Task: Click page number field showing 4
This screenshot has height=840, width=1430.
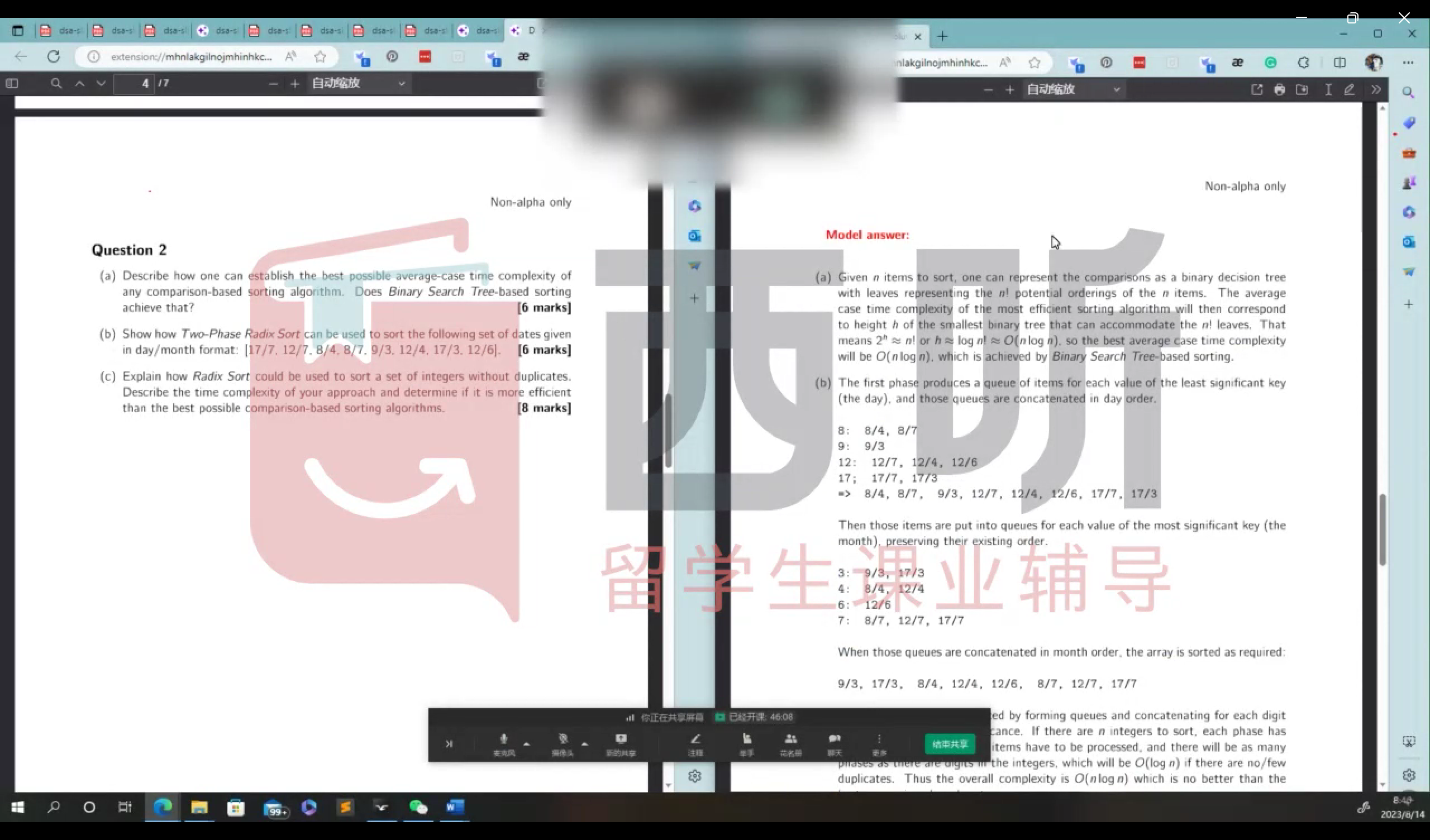Action: 134,83
